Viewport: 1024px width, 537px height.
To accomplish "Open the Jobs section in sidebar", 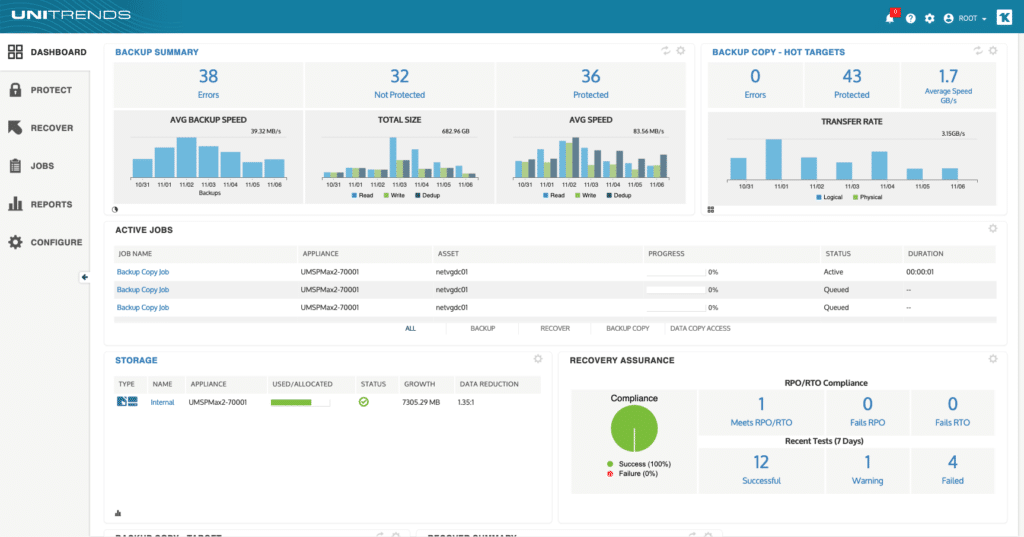I will (x=31, y=166).
